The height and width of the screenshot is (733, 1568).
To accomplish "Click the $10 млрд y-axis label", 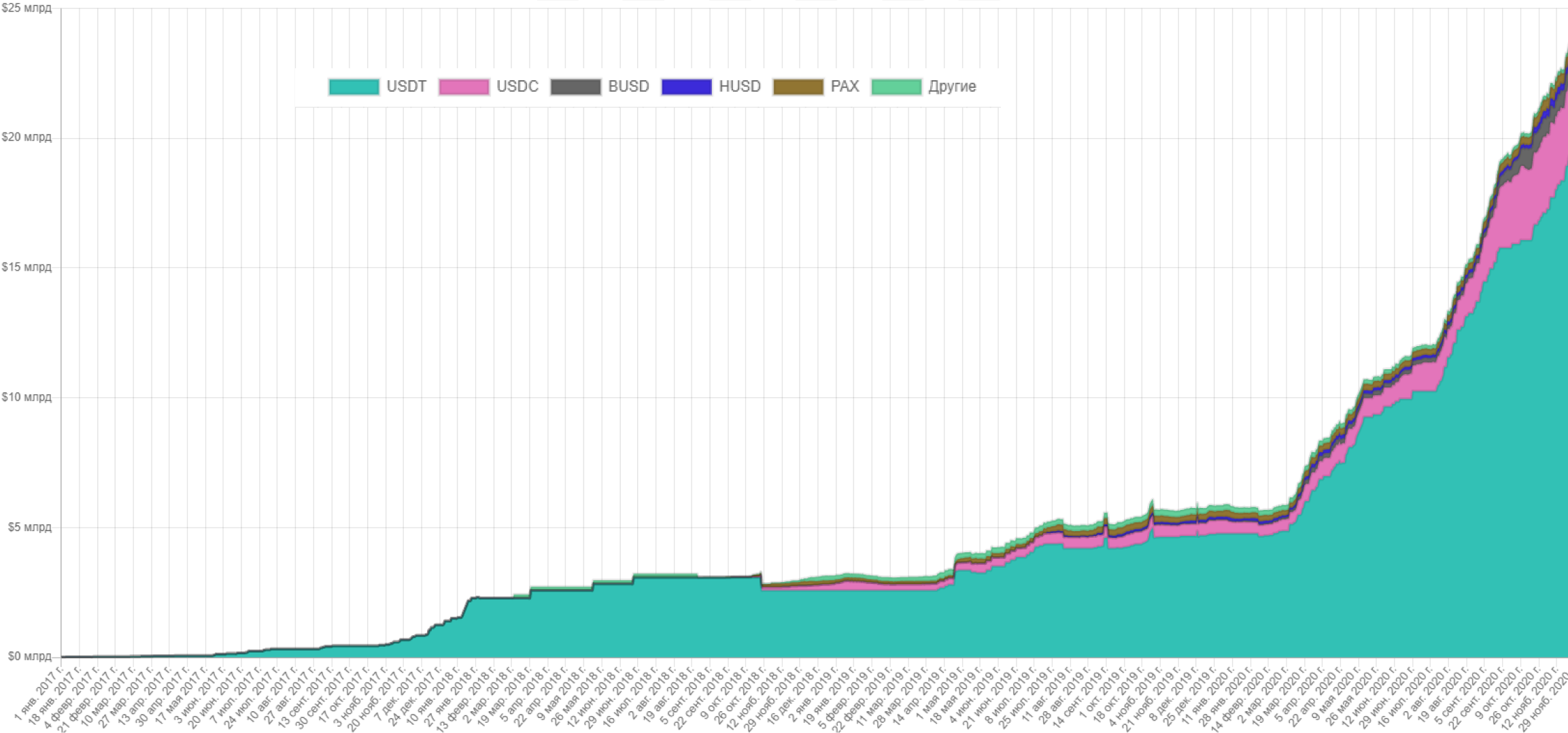I will tap(27, 397).
